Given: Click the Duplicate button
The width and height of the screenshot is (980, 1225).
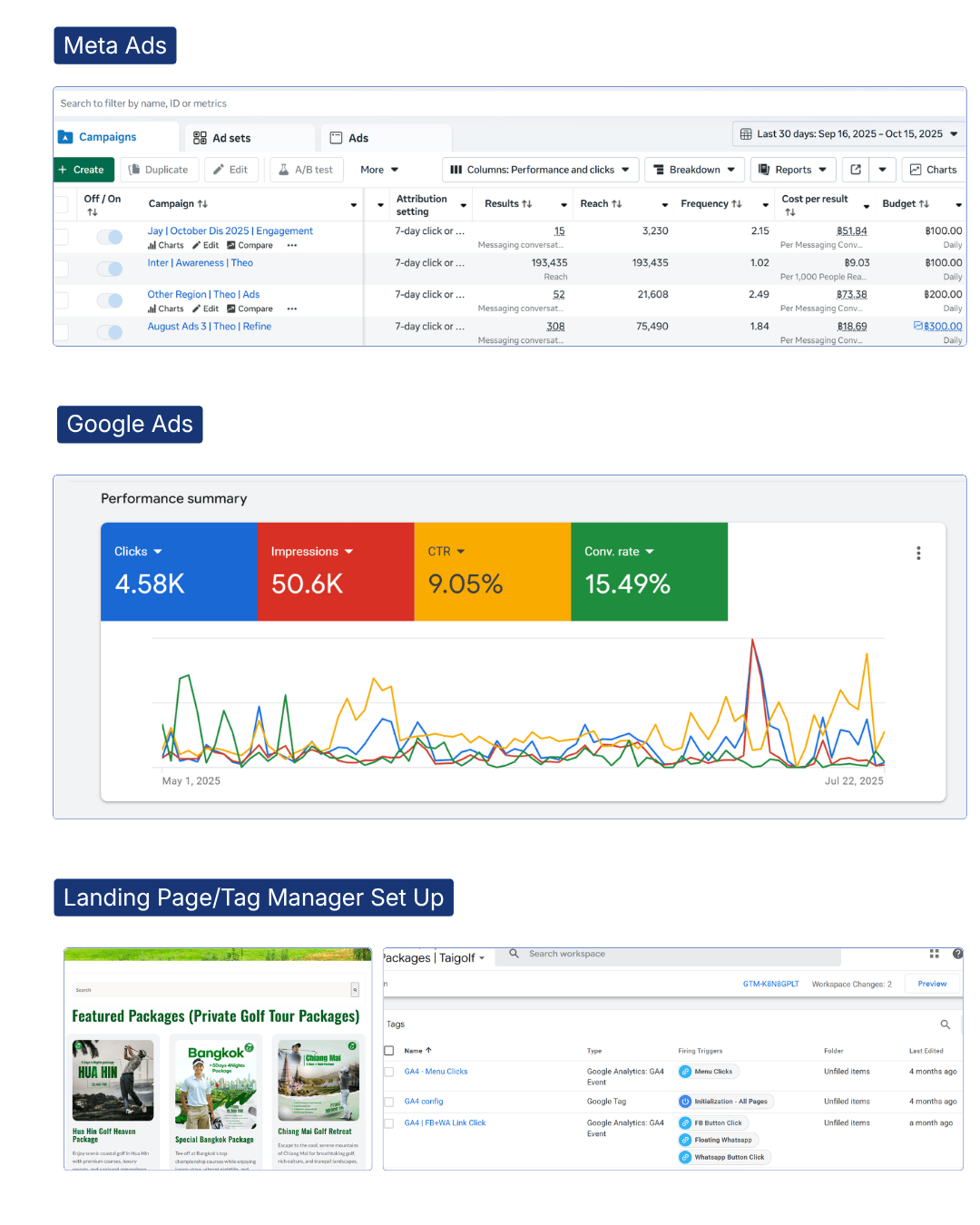Looking at the screenshot, I should tap(159, 170).
